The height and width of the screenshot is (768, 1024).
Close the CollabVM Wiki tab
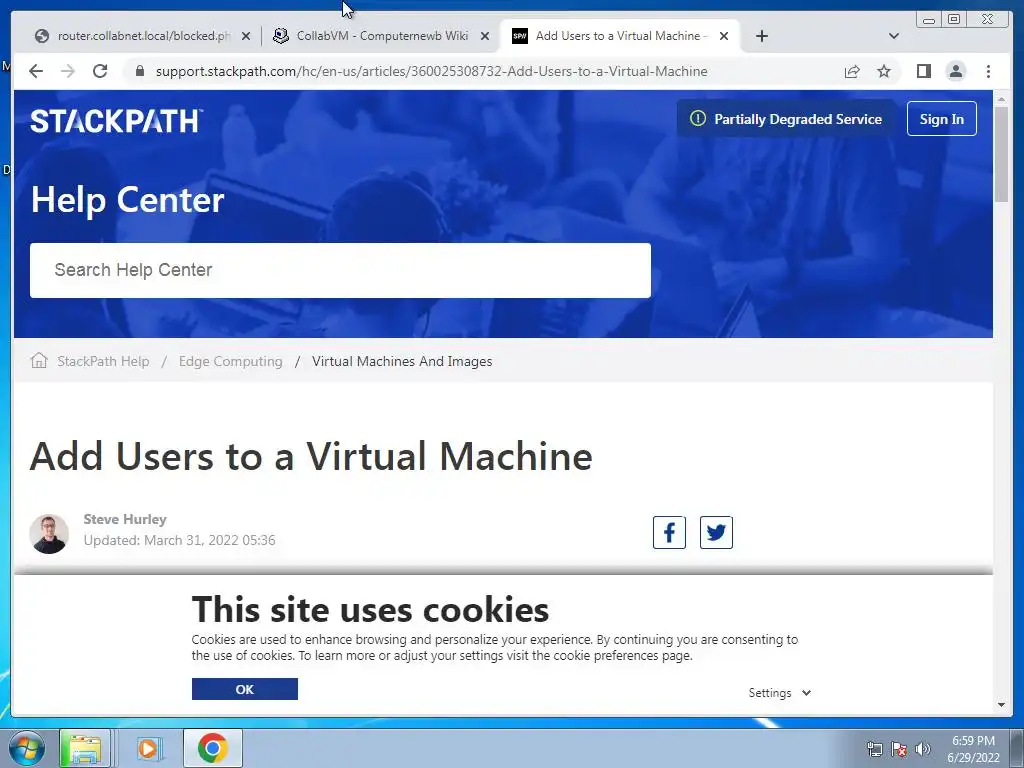485,37
